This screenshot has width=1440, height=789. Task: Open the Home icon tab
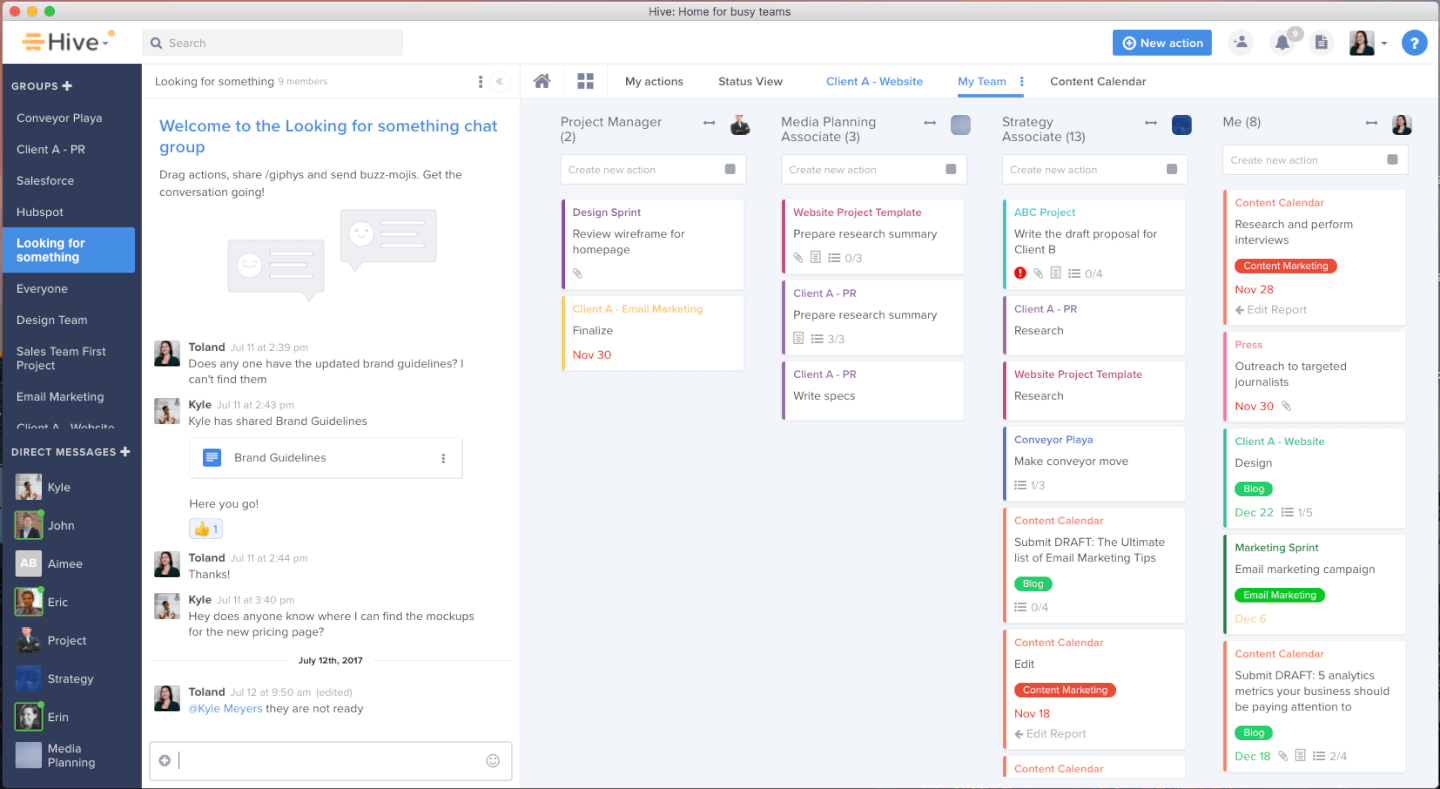(x=542, y=81)
